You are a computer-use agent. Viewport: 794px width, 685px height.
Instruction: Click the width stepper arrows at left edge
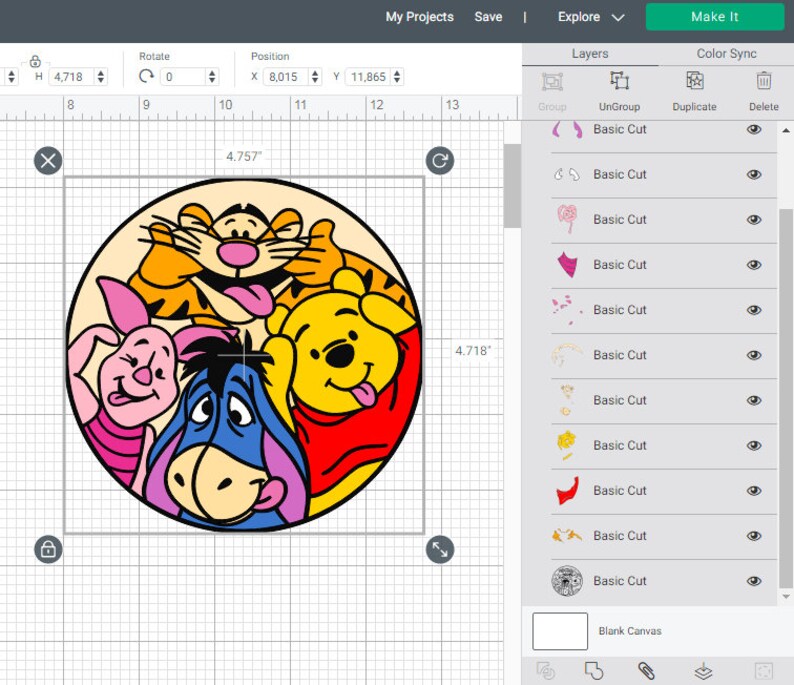pos(11,76)
